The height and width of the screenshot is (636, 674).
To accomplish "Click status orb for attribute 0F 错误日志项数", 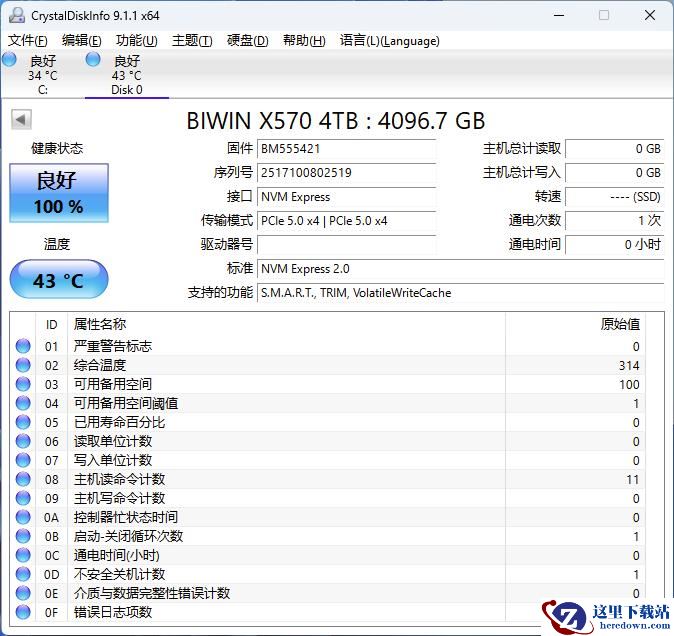I will 23,612.
